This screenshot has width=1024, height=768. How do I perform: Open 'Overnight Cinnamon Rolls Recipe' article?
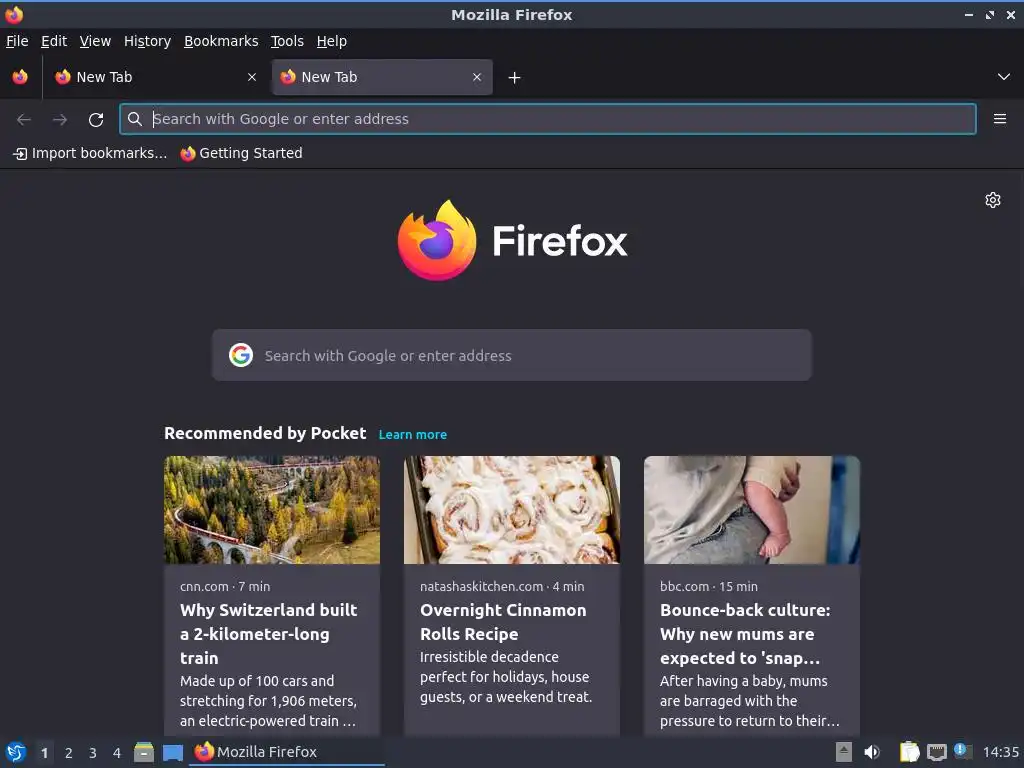503,622
